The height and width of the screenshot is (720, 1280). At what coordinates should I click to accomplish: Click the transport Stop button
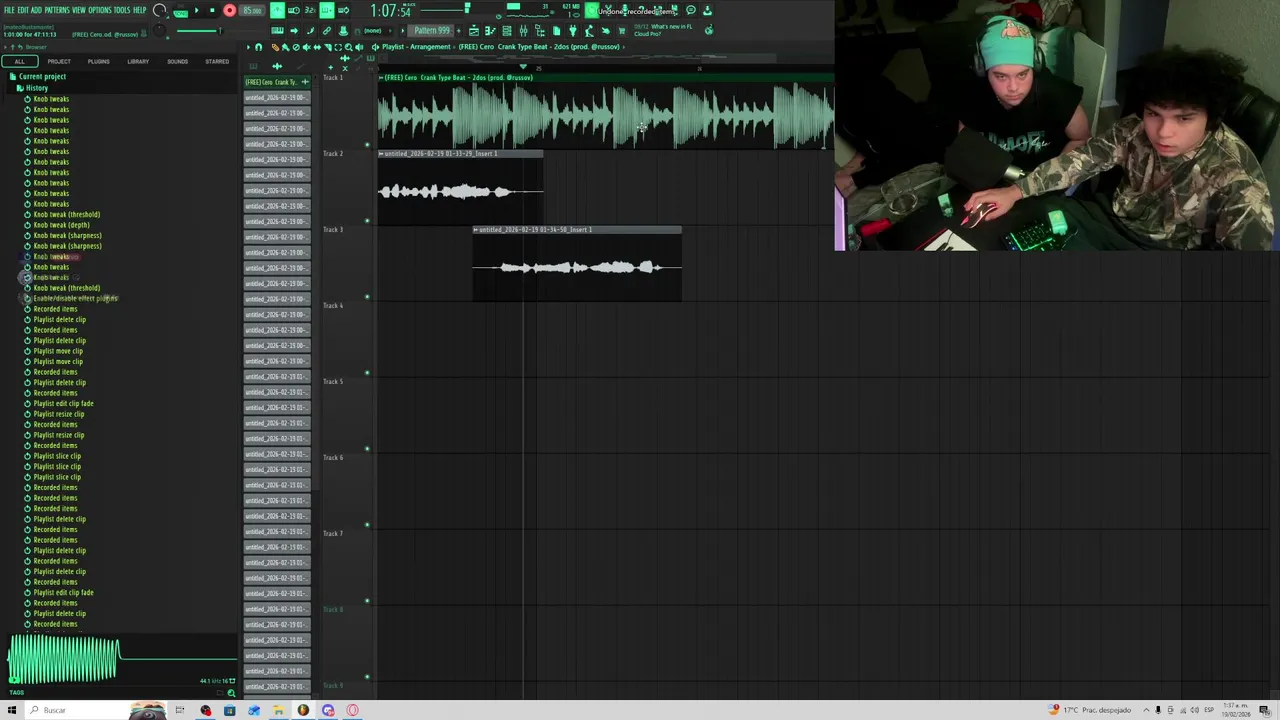(x=212, y=10)
